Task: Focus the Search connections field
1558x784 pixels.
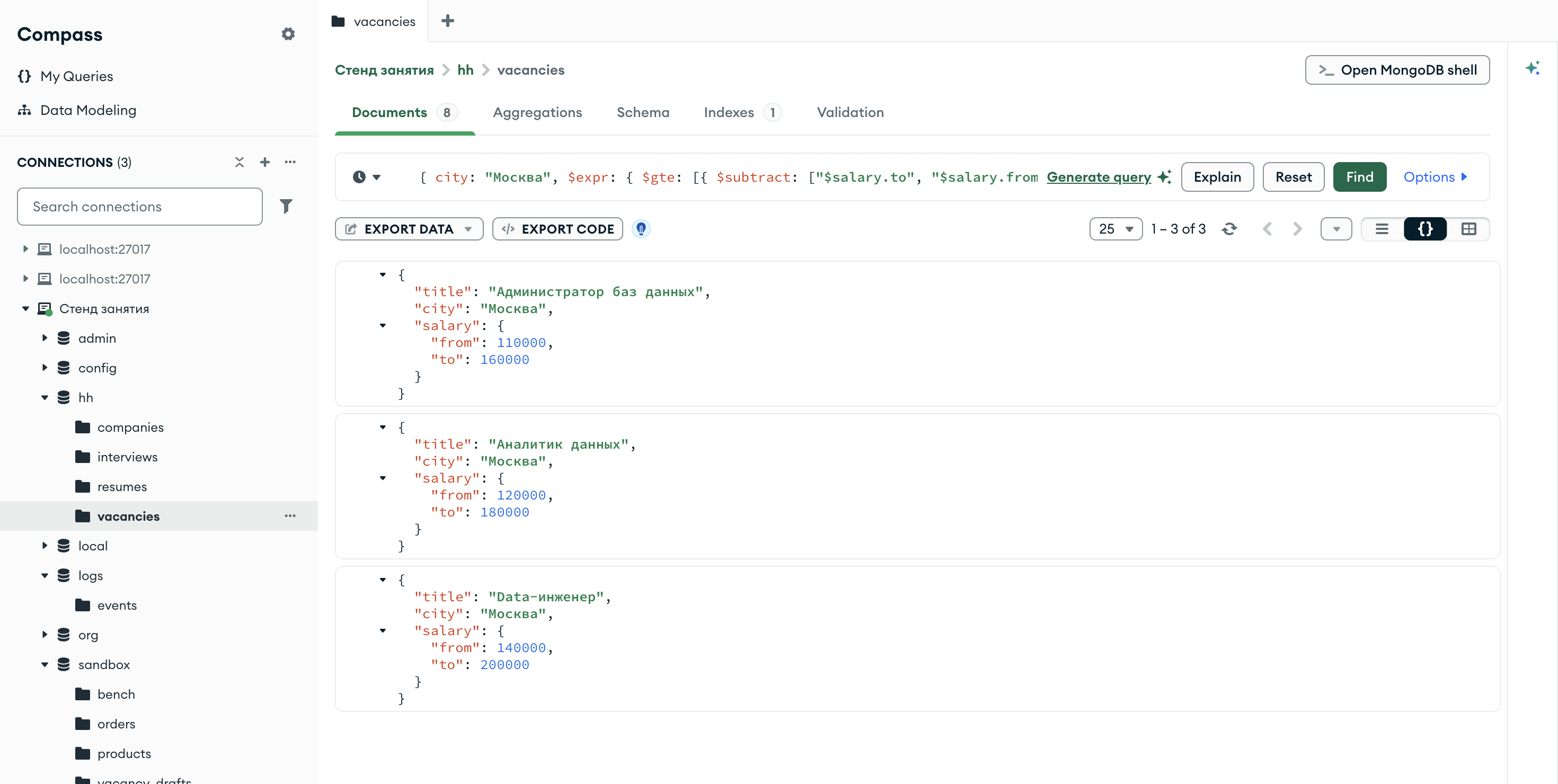Action: point(140,206)
